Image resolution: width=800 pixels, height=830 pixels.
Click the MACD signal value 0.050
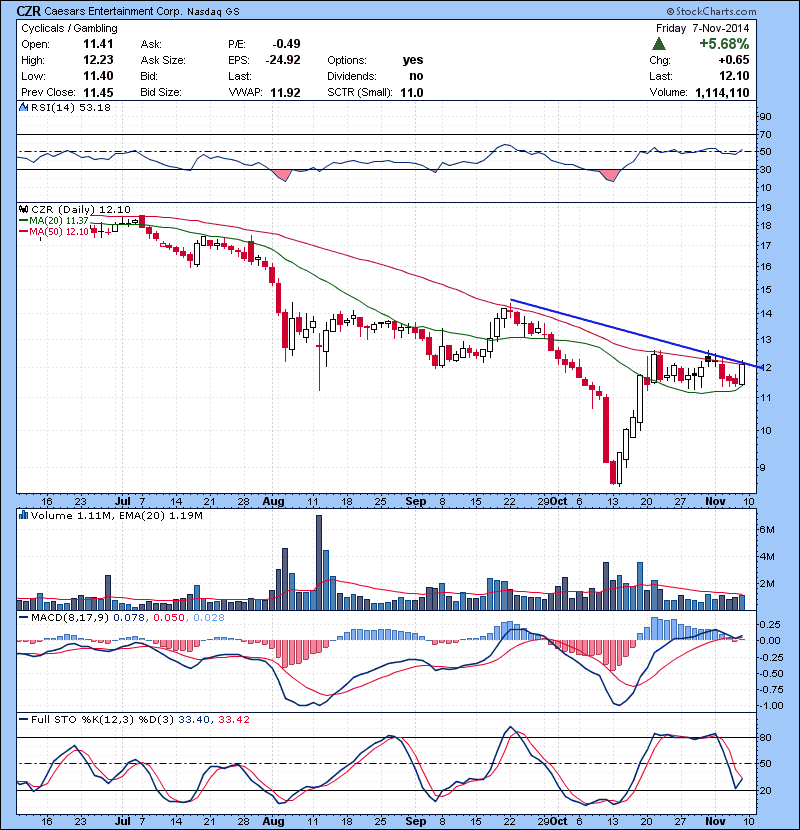(x=169, y=618)
